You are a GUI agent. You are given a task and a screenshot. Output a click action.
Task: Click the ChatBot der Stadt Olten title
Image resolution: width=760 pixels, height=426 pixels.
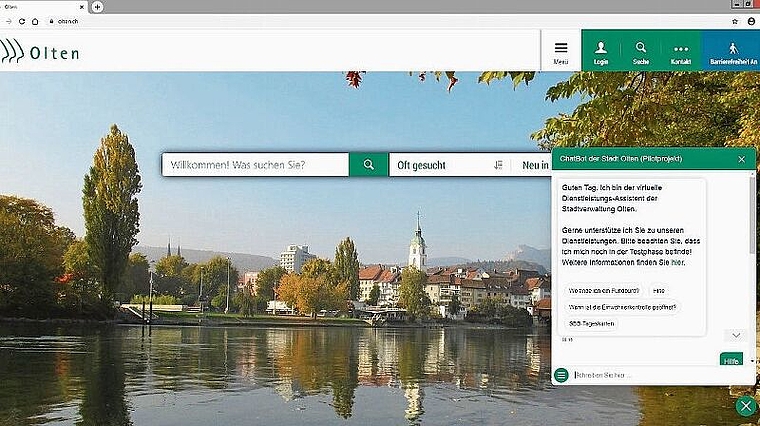(x=621, y=159)
